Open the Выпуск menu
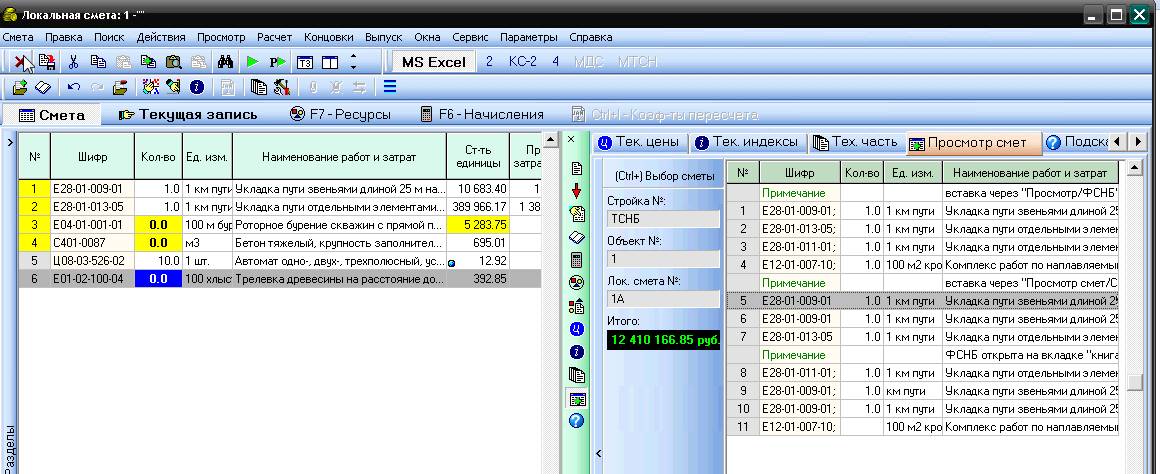The image size is (1160, 474). (x=383, y=37)
